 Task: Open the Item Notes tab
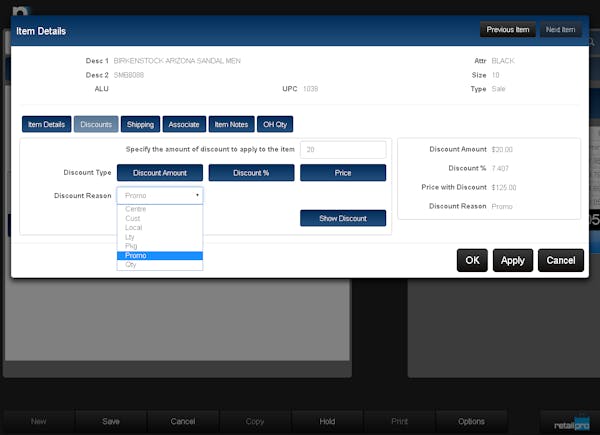(232, 124)
